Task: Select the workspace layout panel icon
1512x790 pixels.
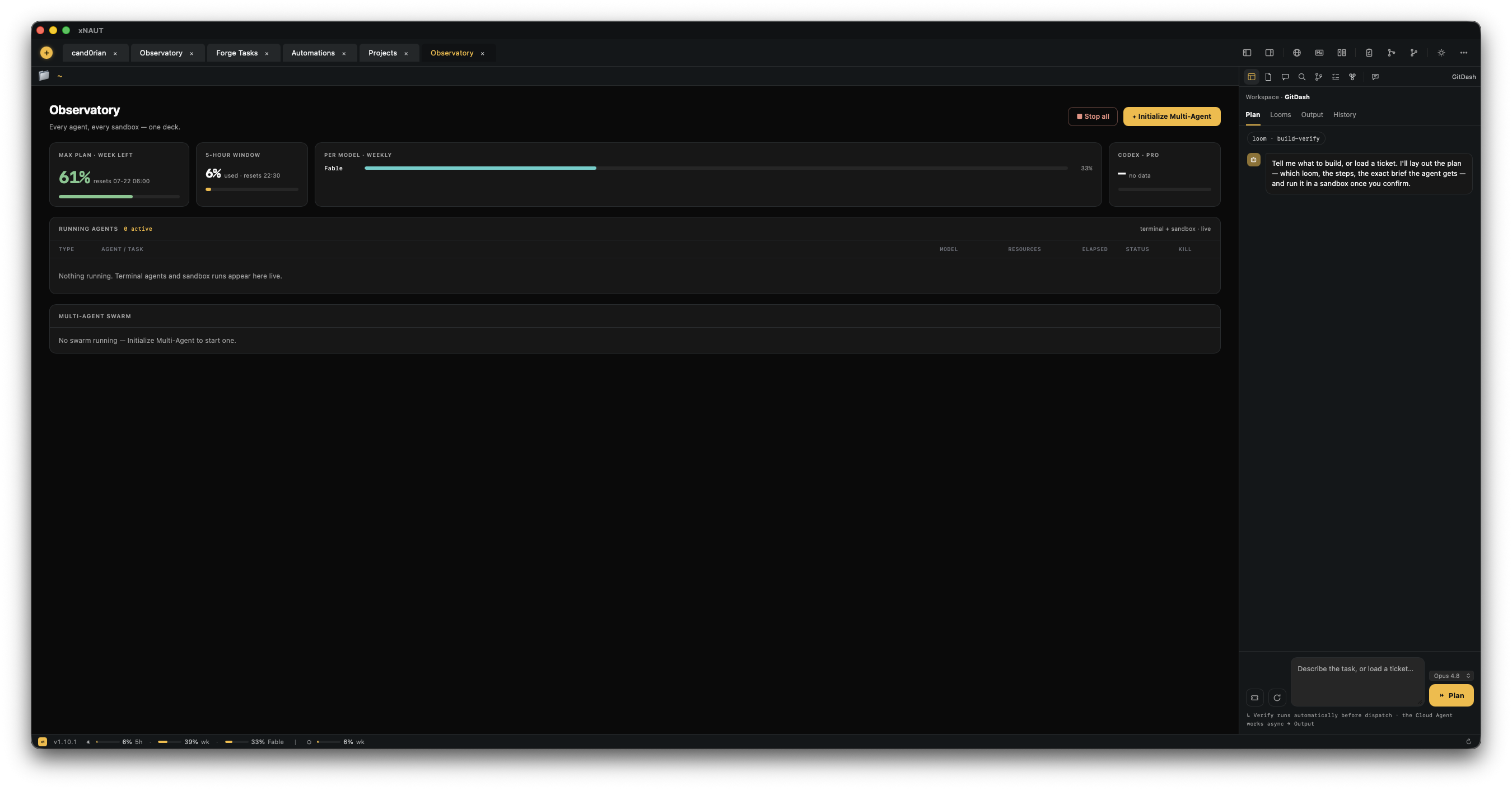Action: point(1252,77)
